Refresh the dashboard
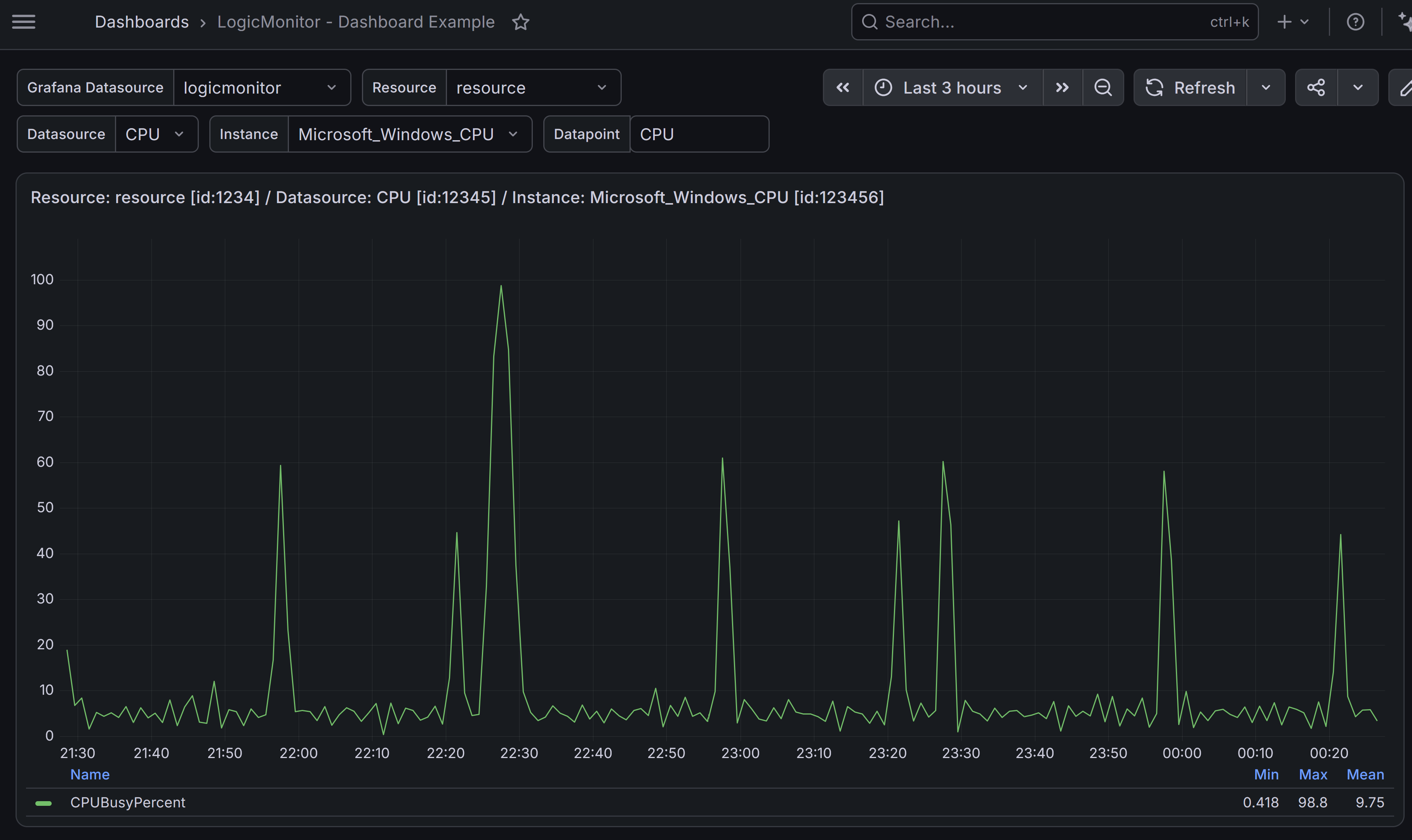 (x=1189, y=88)
